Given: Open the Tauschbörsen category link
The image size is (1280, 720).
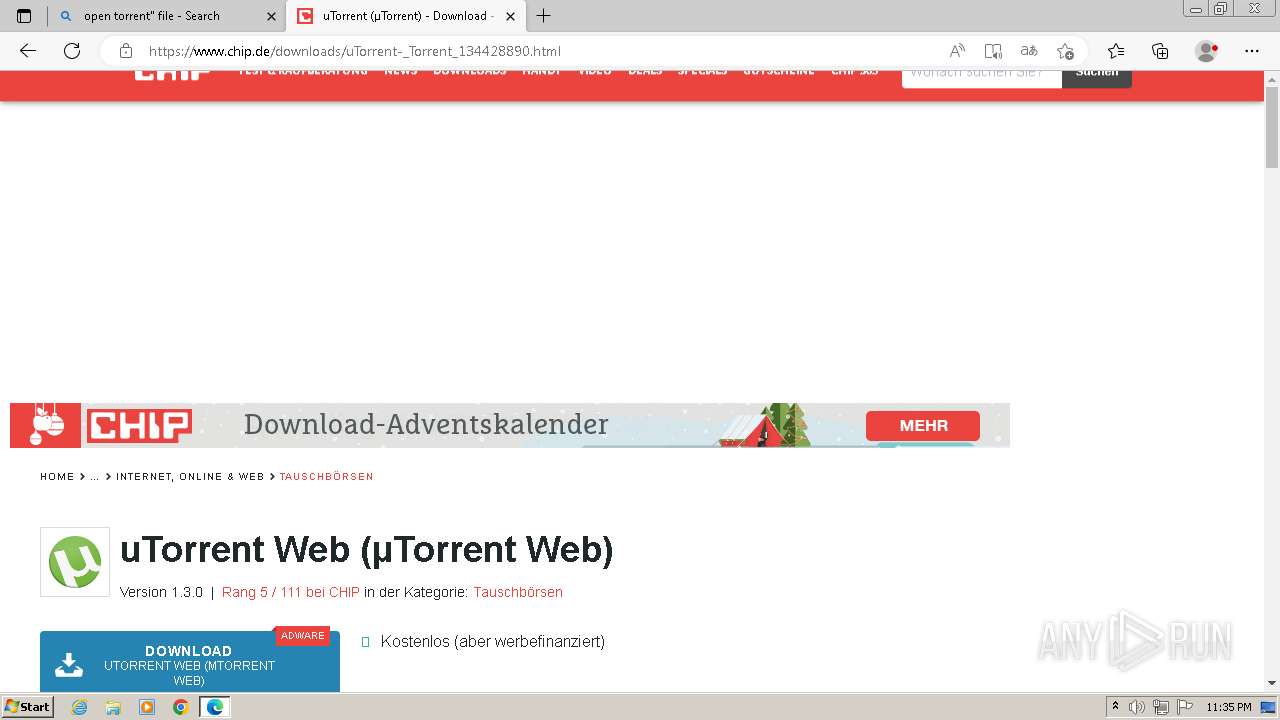Looking at the screenshot, I should coord(518,592).
